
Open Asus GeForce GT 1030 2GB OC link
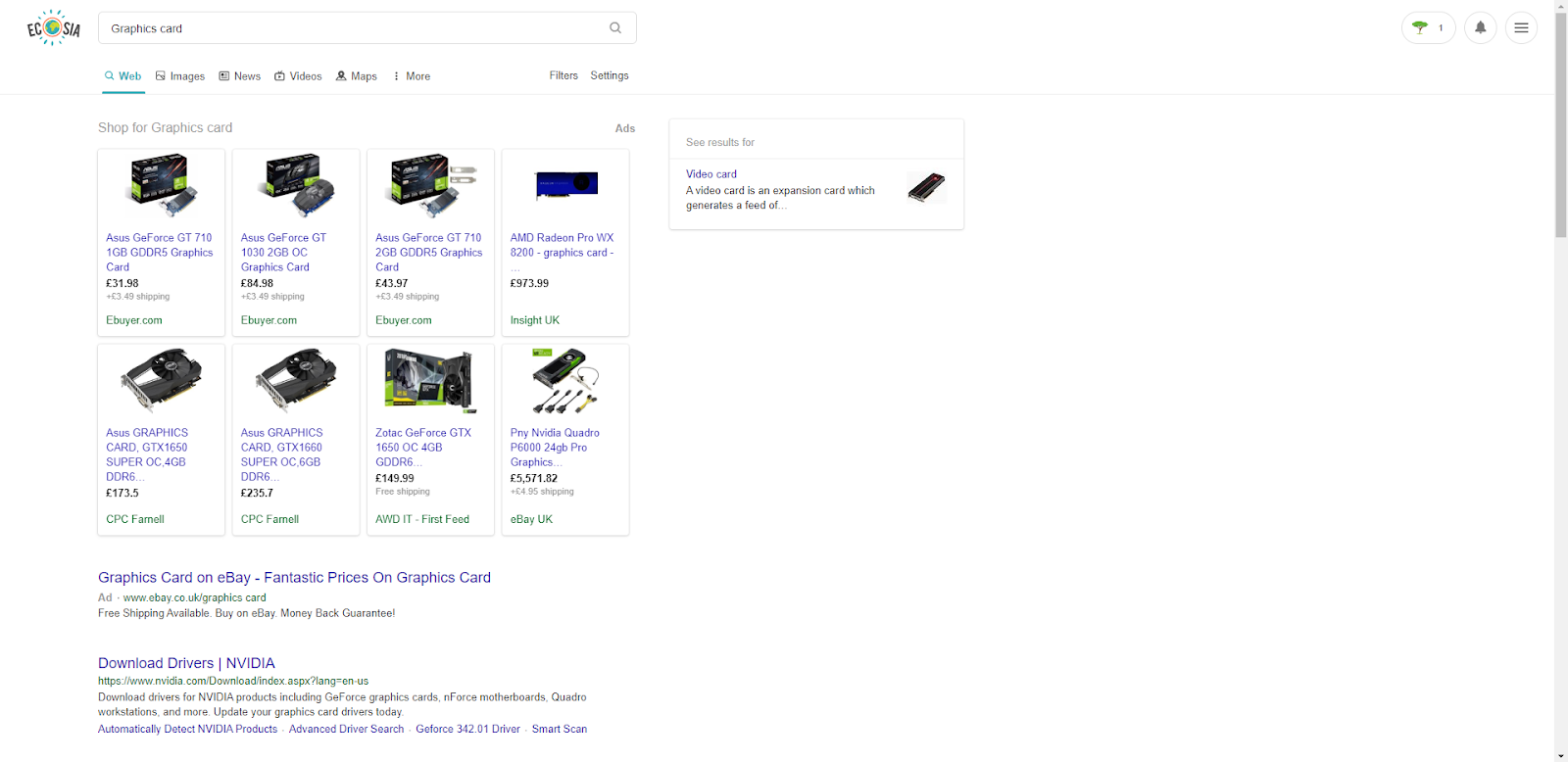[x=284, y=253]
